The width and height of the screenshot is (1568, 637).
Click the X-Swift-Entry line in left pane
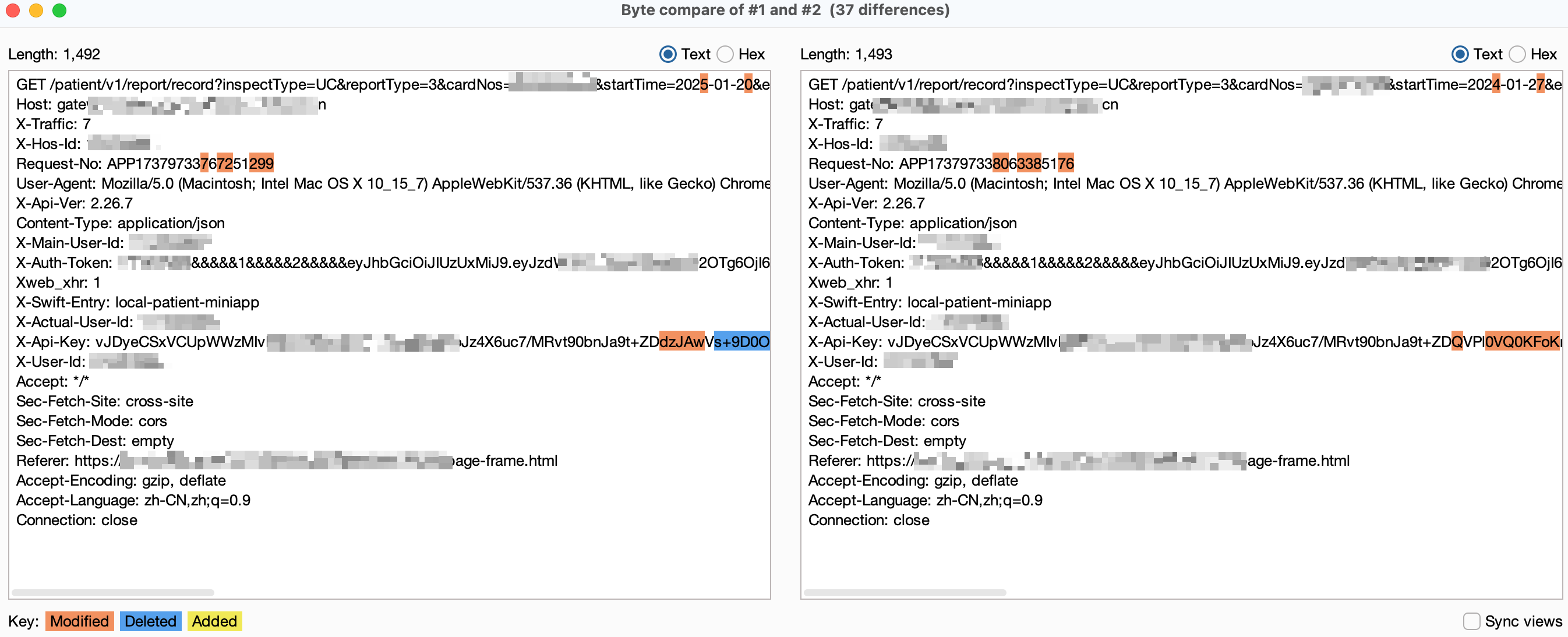[137, 302]
